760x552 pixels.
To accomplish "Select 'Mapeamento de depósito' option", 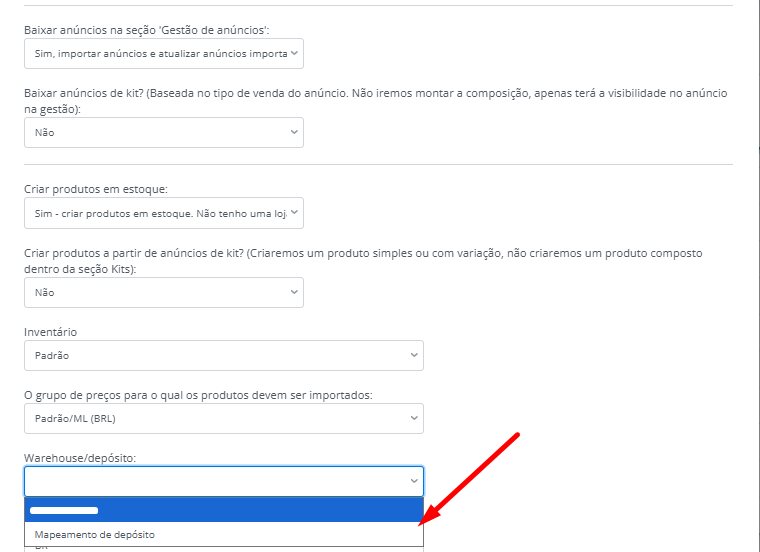I will 95,535.
